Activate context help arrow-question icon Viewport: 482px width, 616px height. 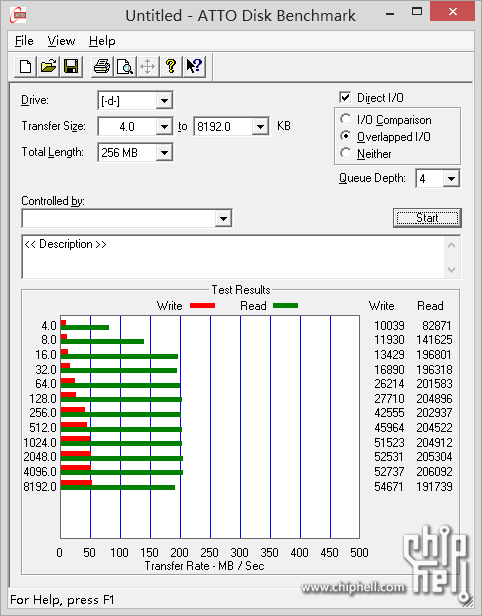coord(194,66)
